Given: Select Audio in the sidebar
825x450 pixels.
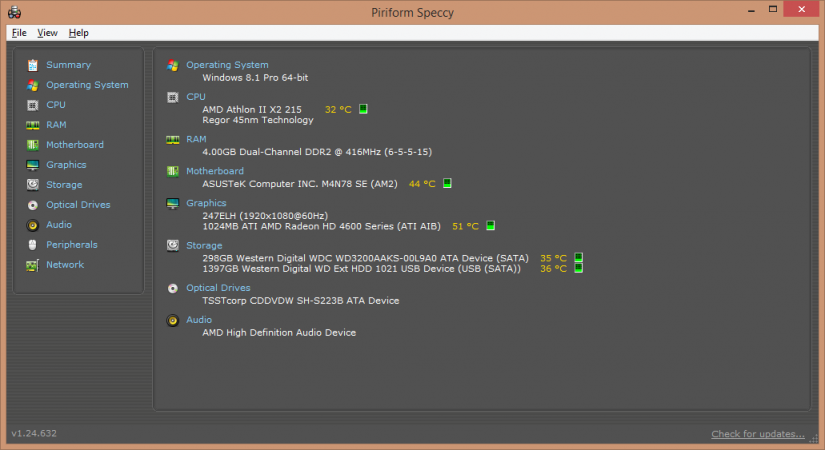Looking at the screenshot, I should point(59,225).
